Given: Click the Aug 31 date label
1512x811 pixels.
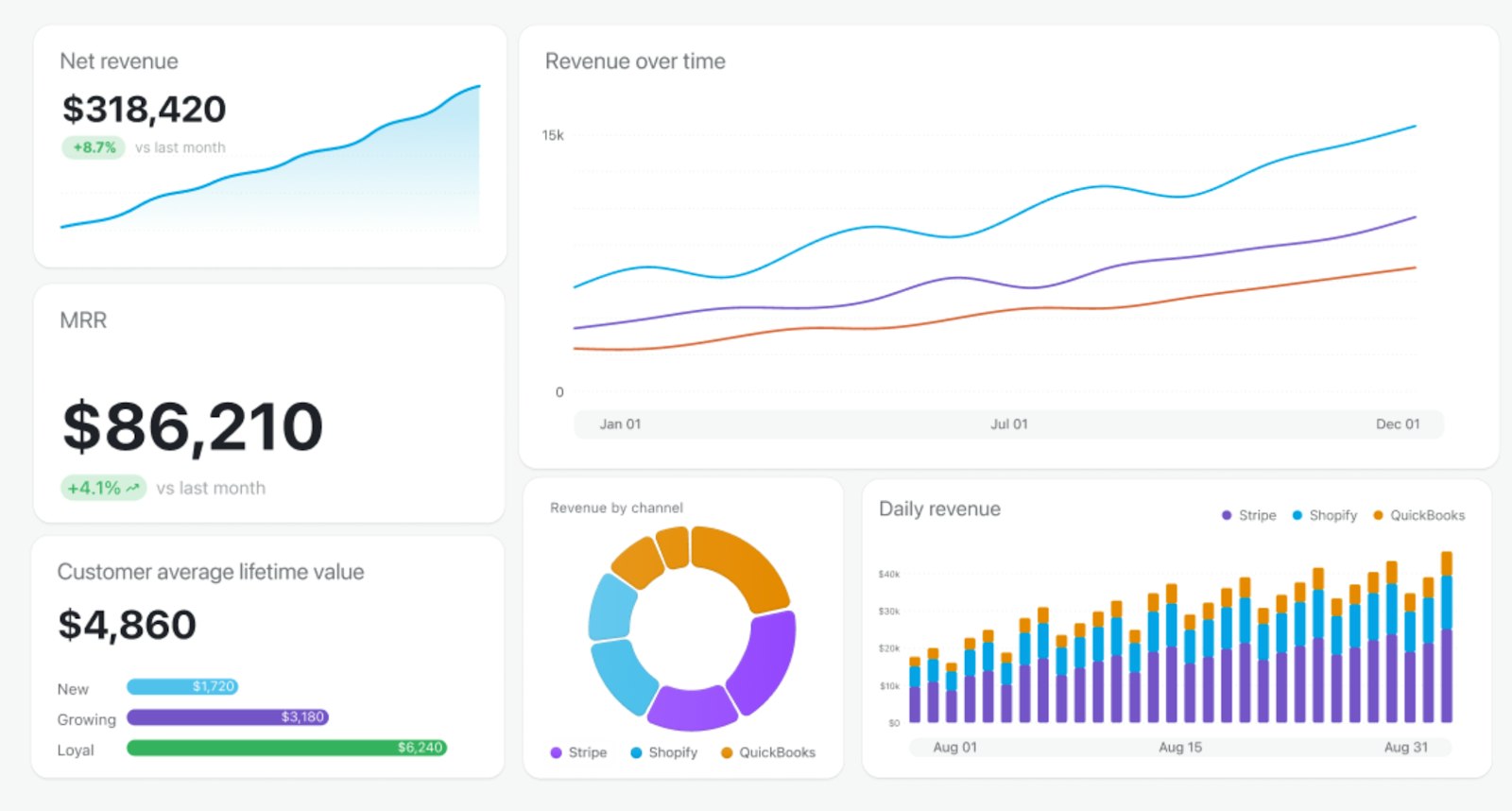Looking at the screenshot, I should (x=1406, y=748).
